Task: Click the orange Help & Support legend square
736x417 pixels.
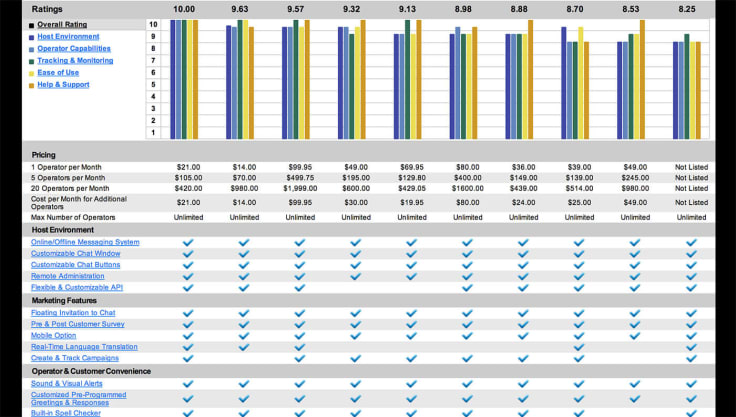Action: pos(31,85)
